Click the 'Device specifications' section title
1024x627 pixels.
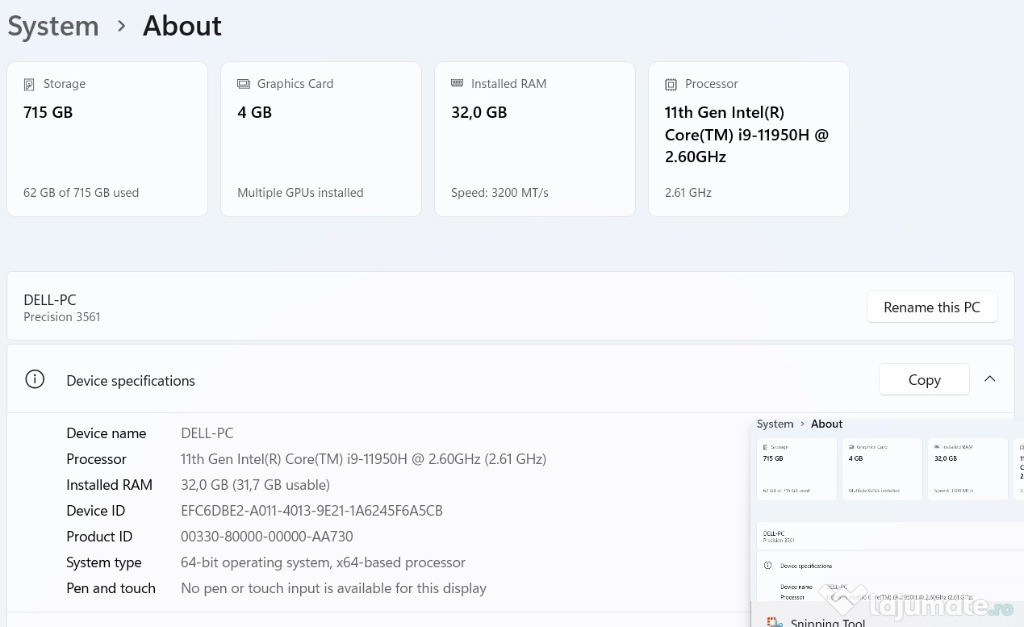coord(131,381)
